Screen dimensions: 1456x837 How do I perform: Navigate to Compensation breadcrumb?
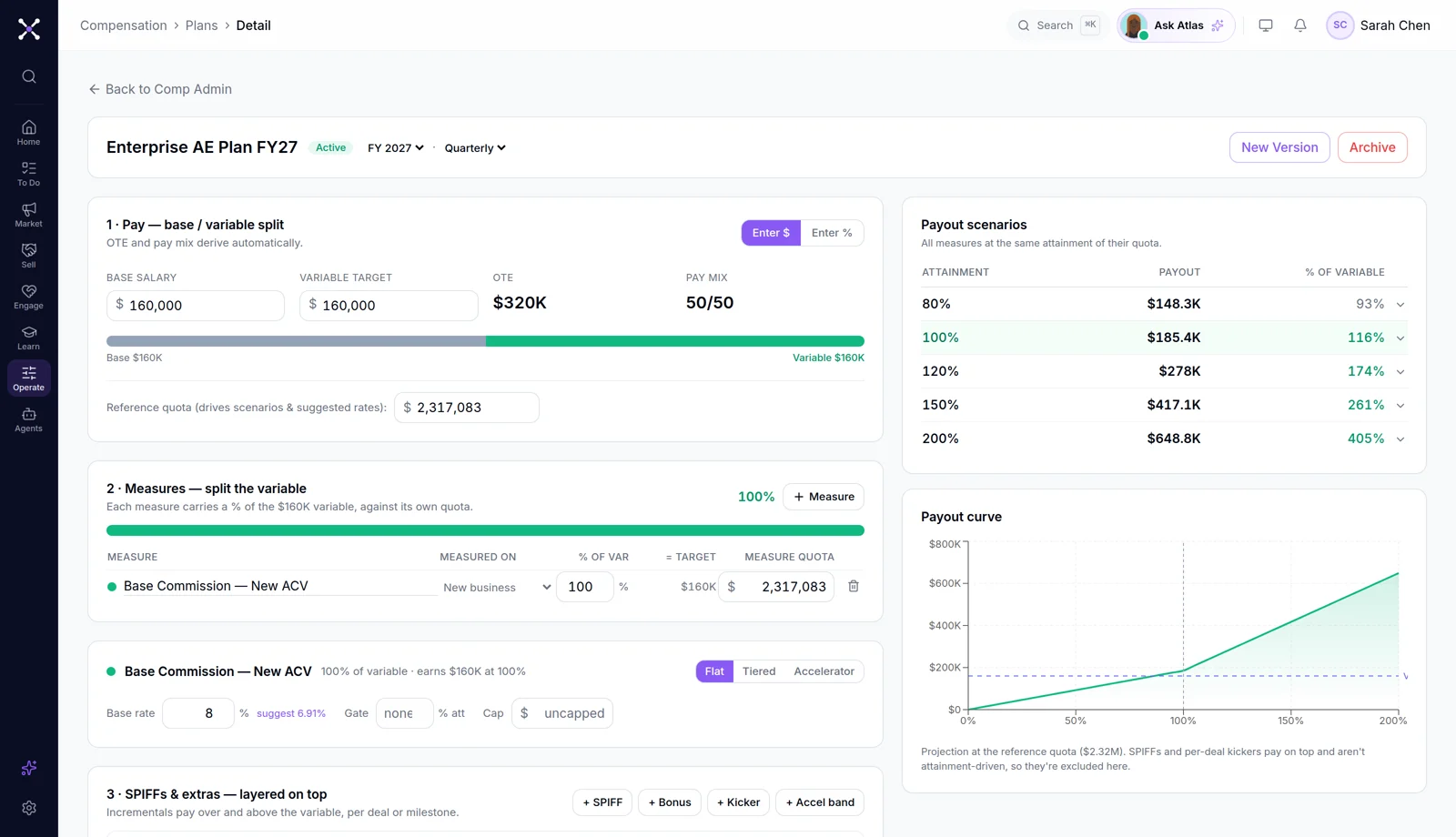point(124,25)
